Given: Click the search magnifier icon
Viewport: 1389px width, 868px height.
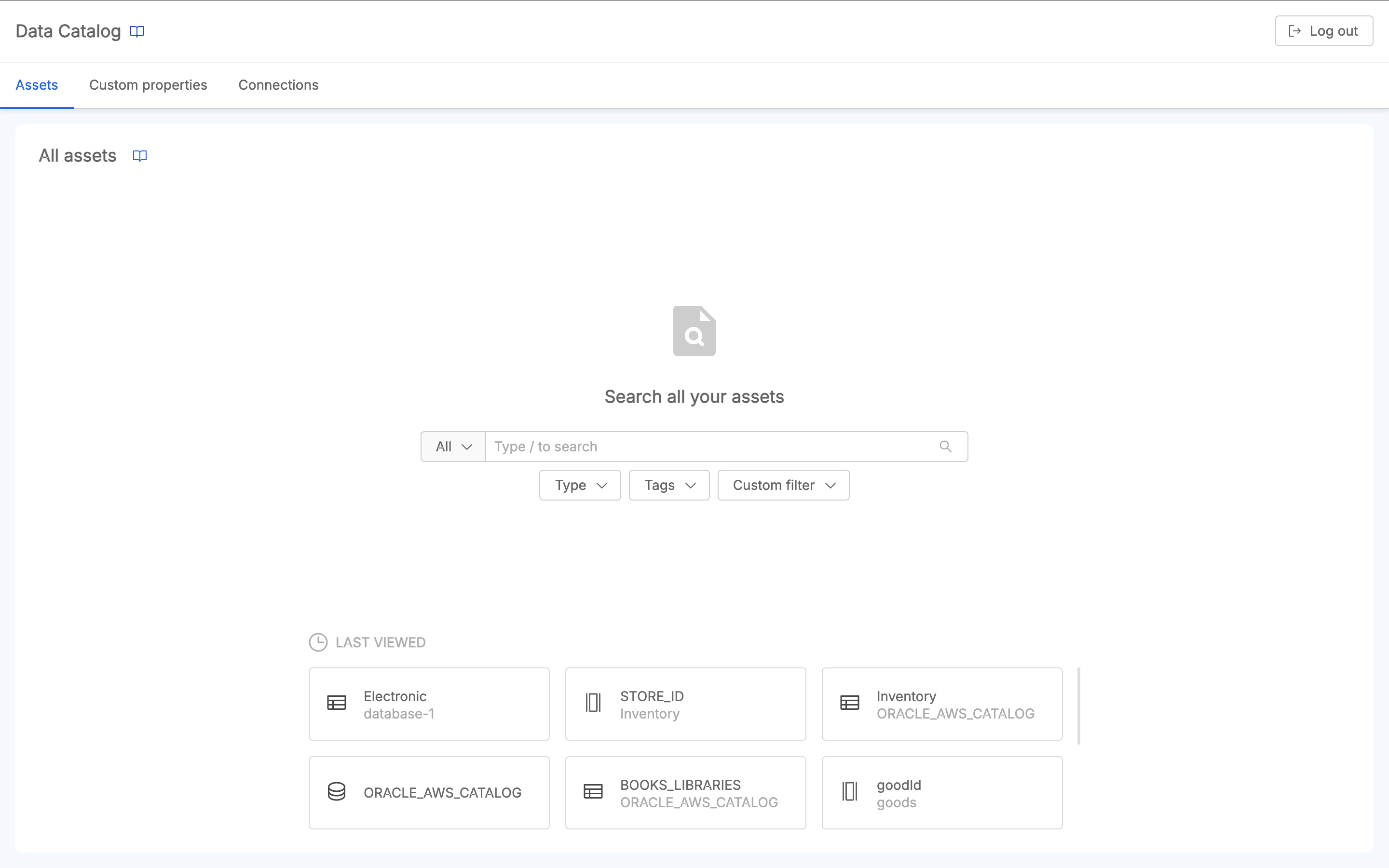Looking at the screenshot, I should click(x=946, y=447).
